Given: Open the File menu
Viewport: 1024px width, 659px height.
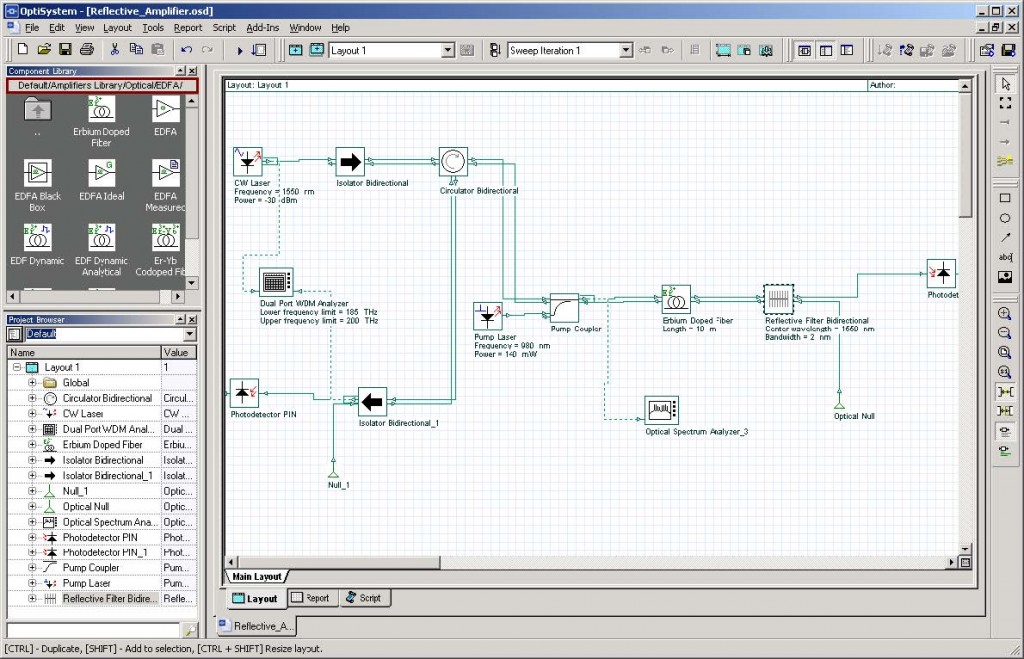Looking at the screenshot, I should 32,27.
